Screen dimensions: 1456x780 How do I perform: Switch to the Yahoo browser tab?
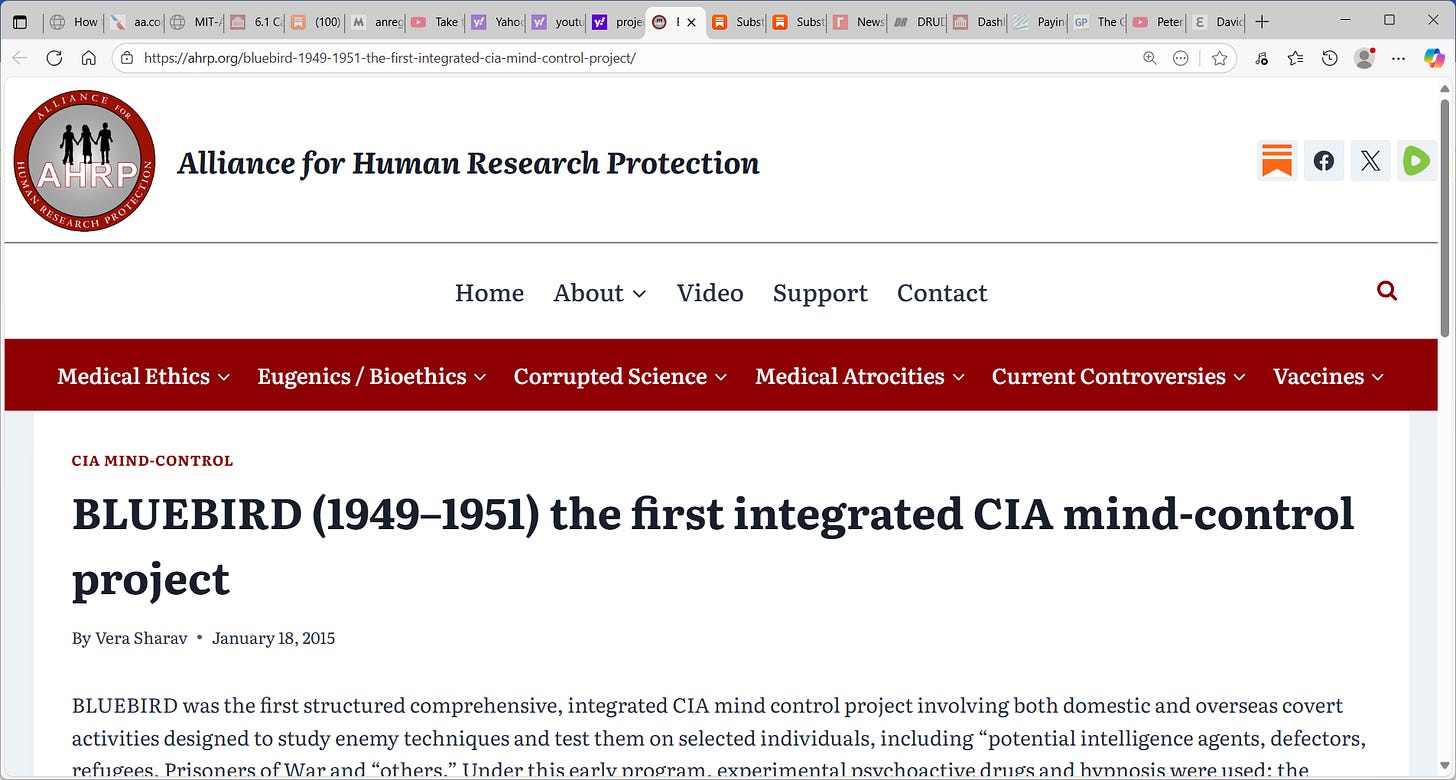[x=496, y=22]
